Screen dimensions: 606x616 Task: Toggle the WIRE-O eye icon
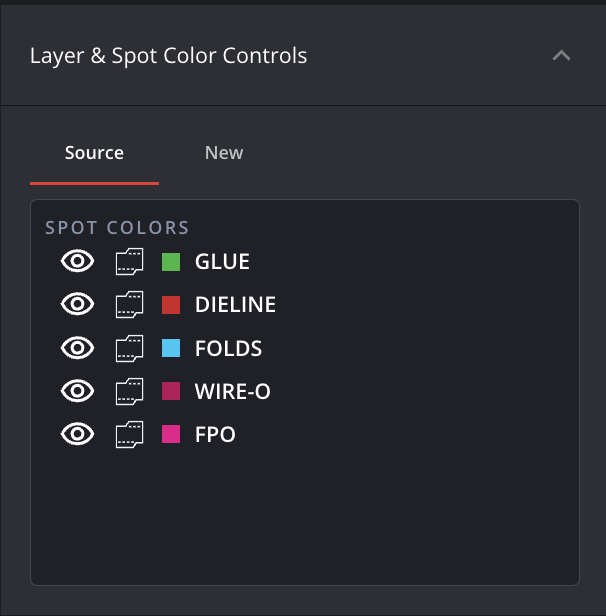(78, 391)
